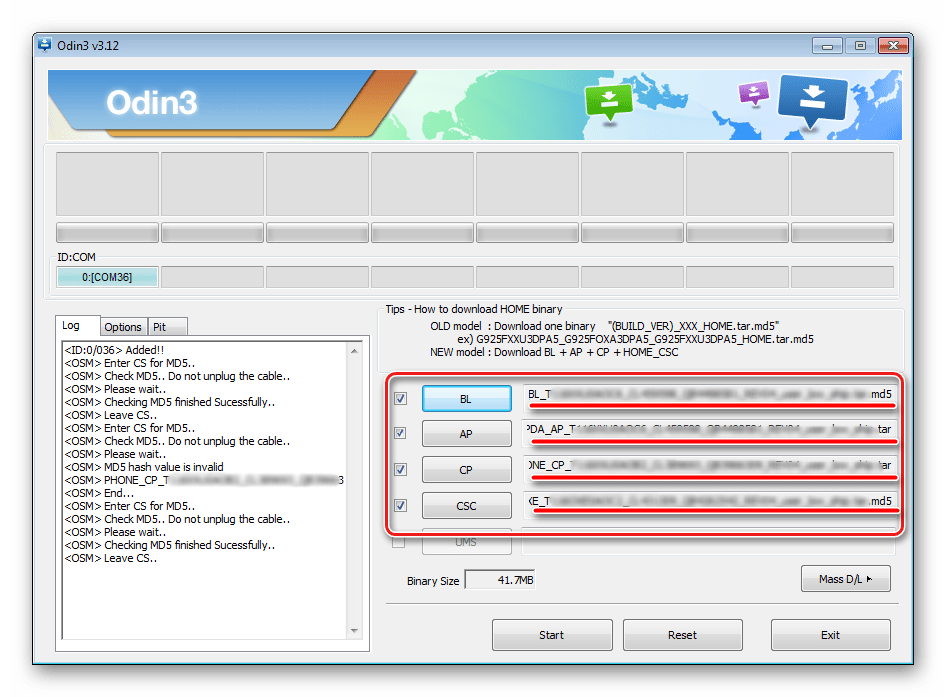This screenshot has width=946, height=697.
Task: Uncheck the BL file checkbox
Action: point(400,398)
